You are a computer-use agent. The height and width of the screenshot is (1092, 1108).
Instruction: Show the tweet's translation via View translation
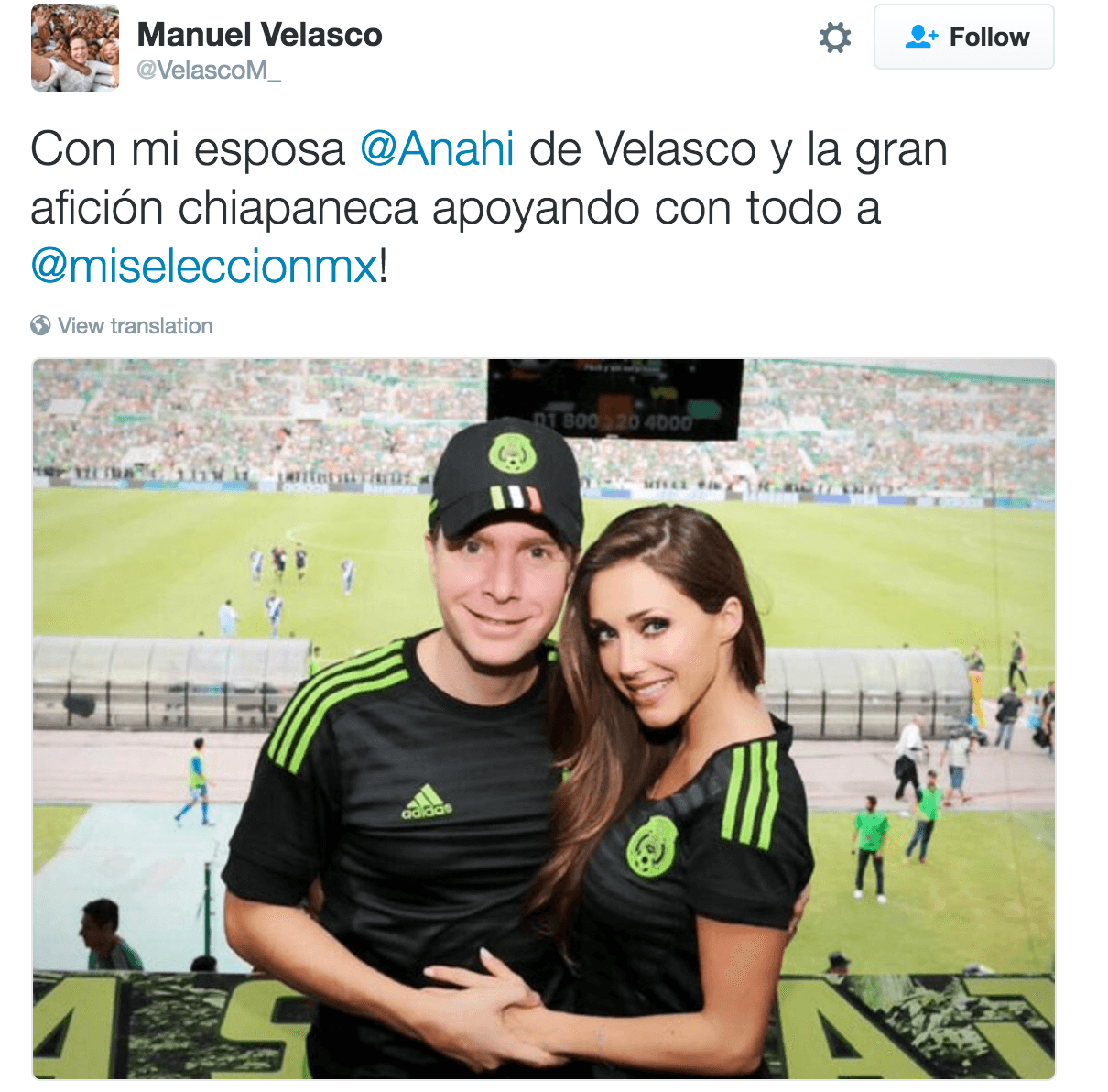click(135, 325)
